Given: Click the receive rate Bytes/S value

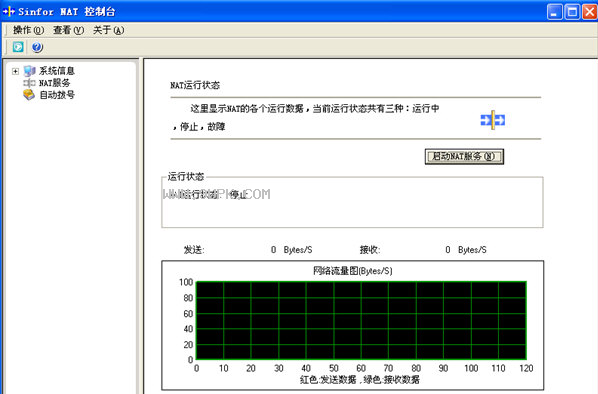Looking at the screenshot, I should [466, 250].
